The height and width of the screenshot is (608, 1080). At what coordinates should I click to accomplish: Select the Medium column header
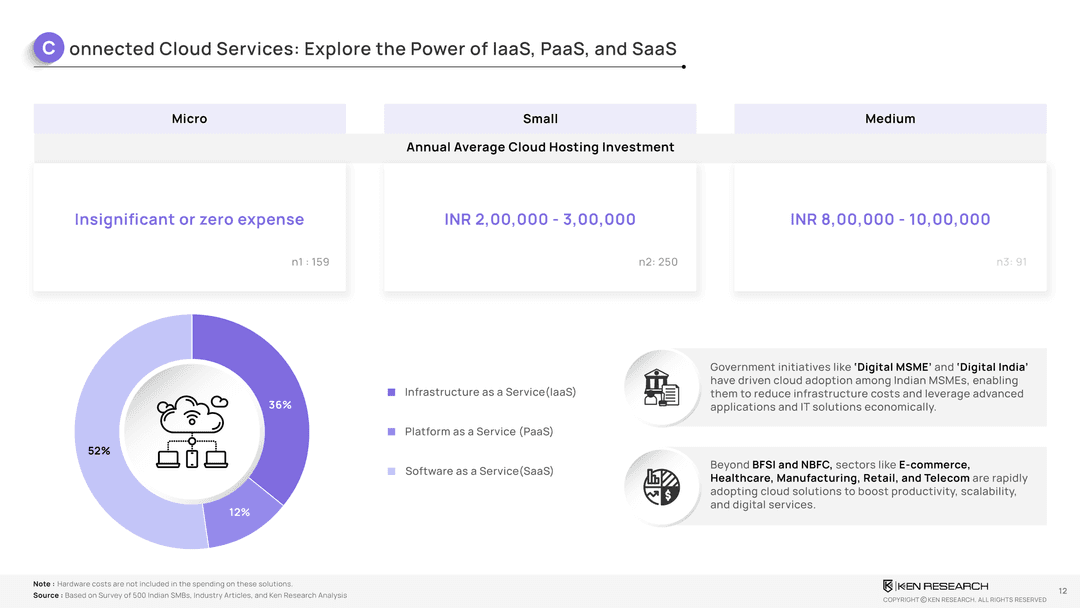pyautogui.click(x=890, y=119)
